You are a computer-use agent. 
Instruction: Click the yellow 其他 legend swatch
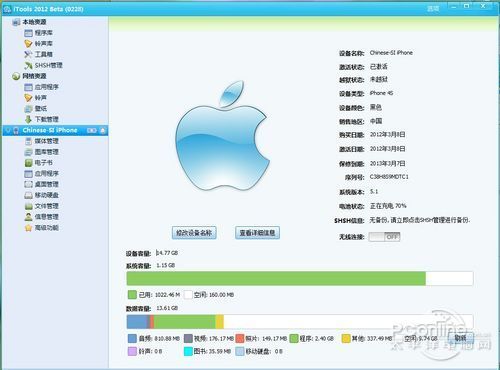346,339
